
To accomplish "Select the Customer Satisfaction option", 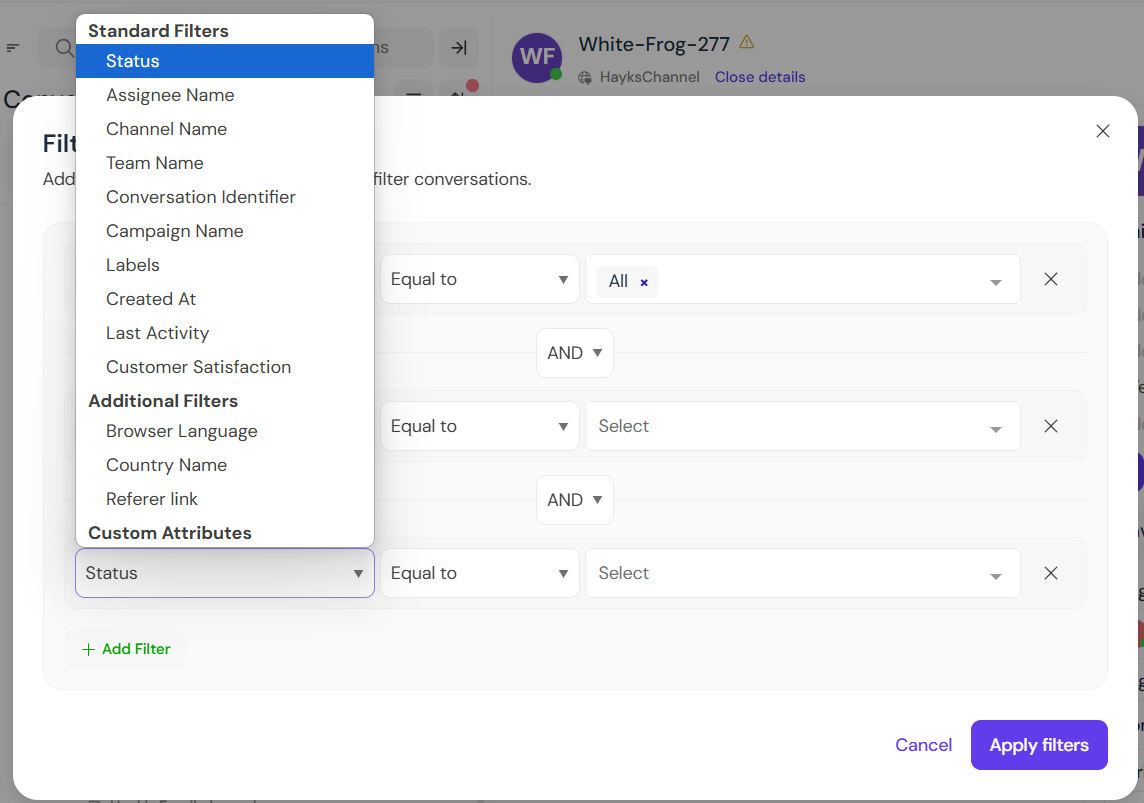I will pos(198,367).
